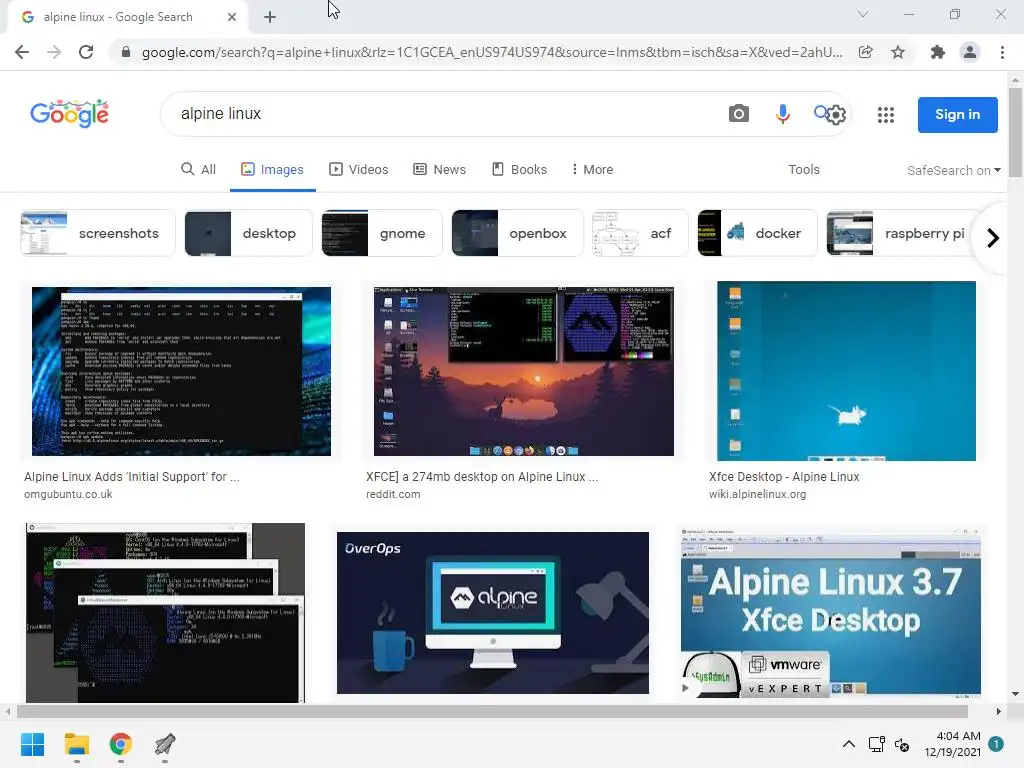
Task: Open the SafeSearch on dropdown
Action: tap(953, 170)
